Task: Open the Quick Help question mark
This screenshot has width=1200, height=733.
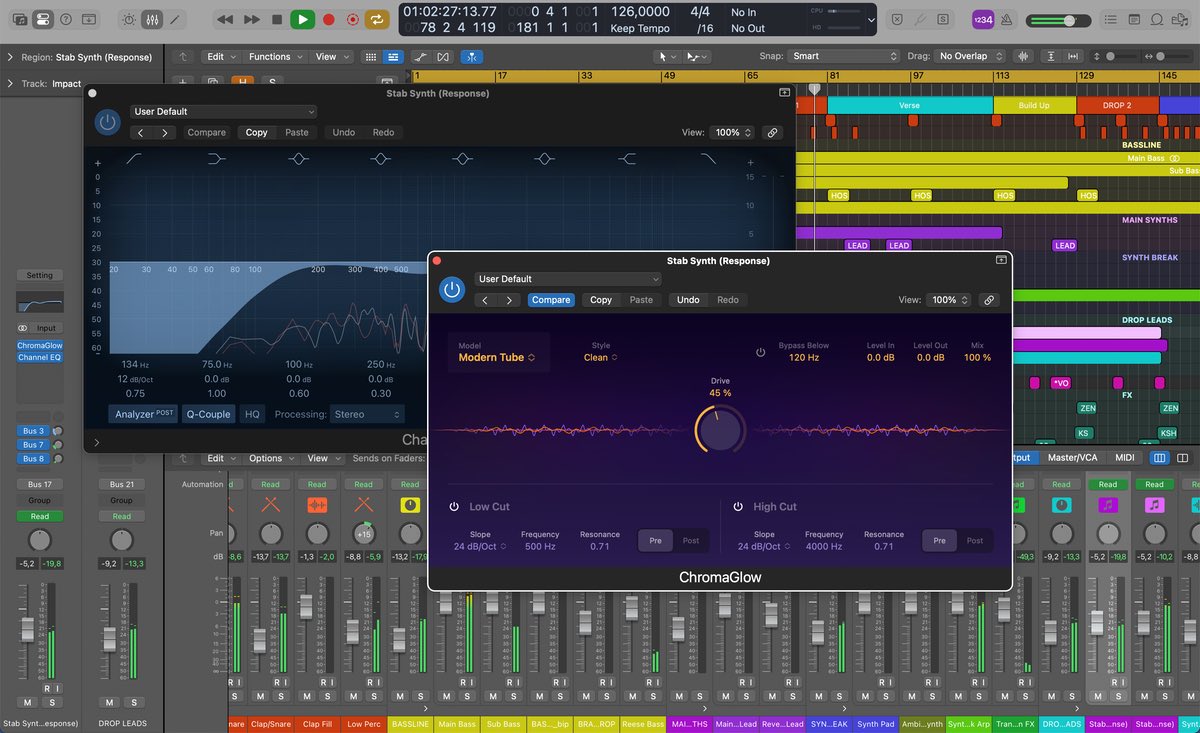Action: point(66,19)
